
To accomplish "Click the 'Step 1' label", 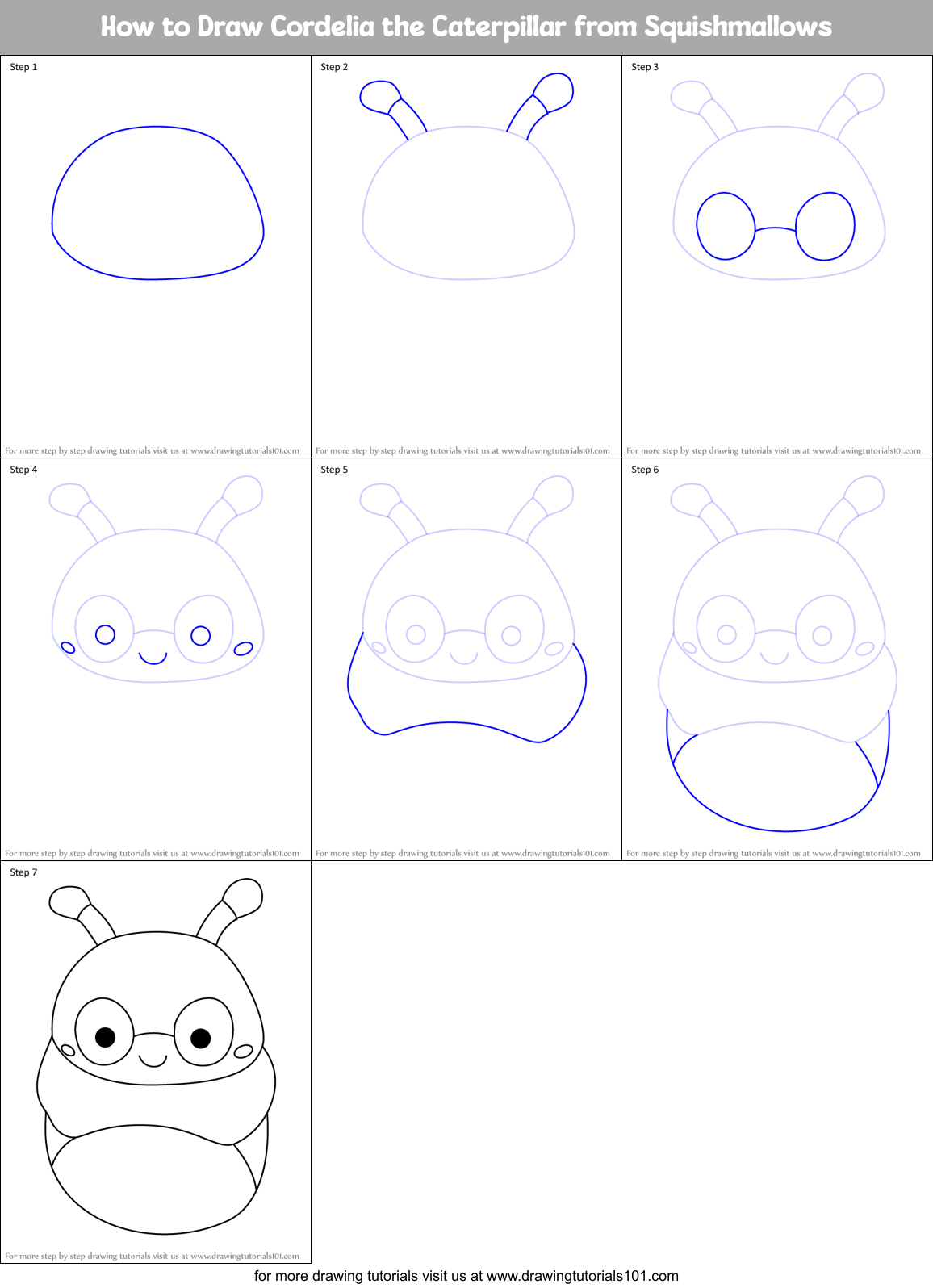I will [x=23, y=67].
